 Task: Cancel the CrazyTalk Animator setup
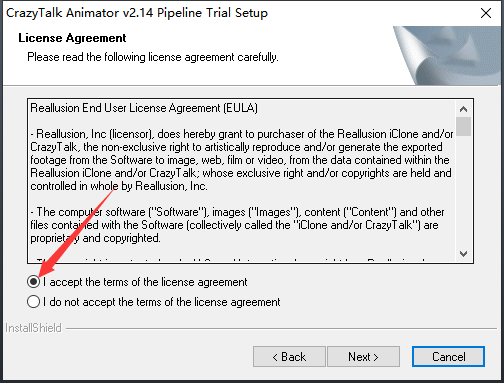tap(448, 357)
